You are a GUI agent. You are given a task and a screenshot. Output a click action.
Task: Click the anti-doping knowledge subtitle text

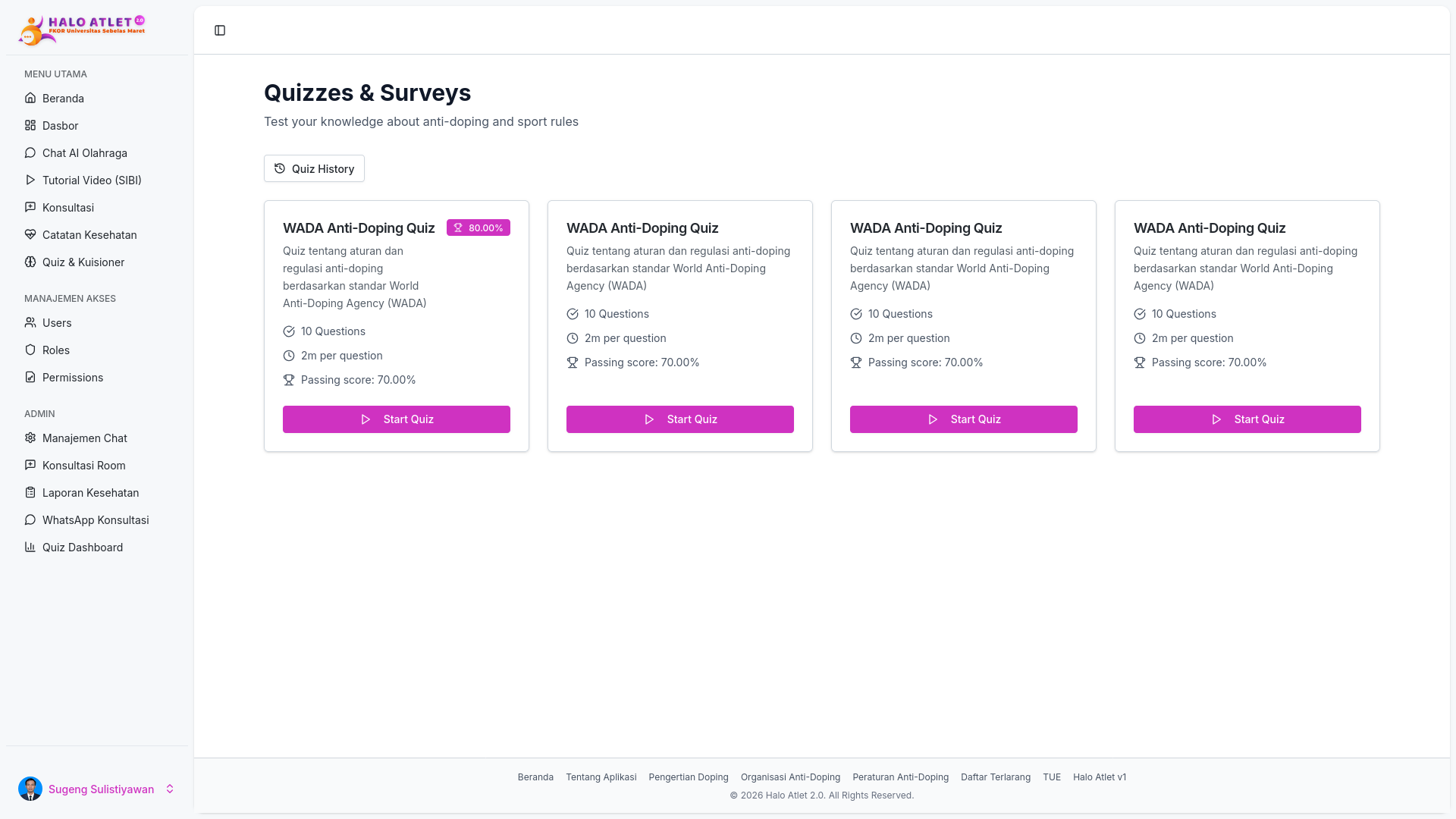[421, 121]
